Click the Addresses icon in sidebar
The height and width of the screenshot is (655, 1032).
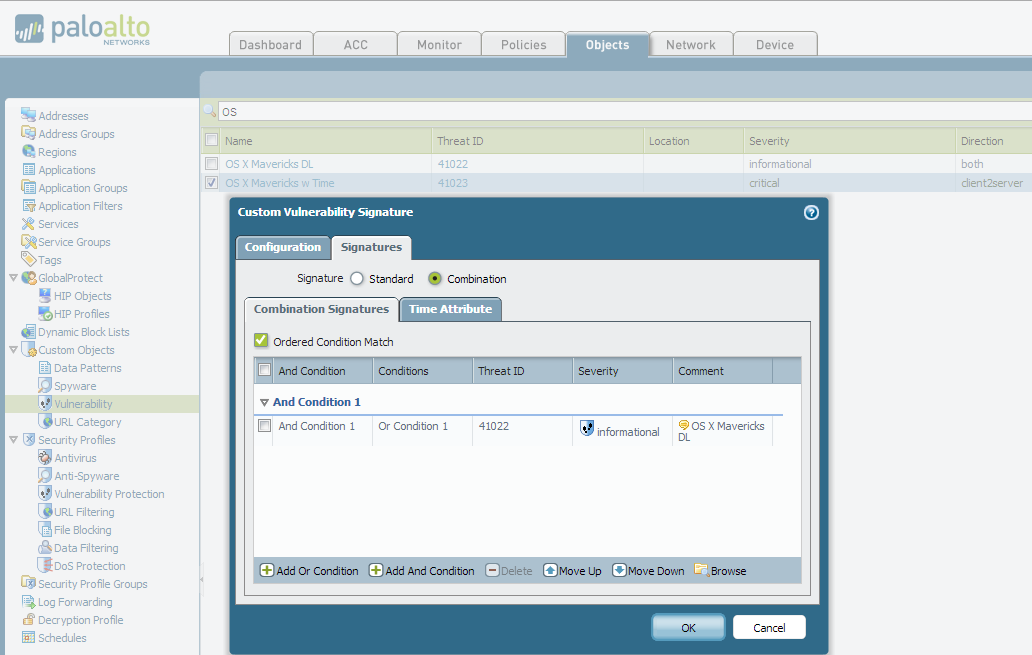pos(28,115)
